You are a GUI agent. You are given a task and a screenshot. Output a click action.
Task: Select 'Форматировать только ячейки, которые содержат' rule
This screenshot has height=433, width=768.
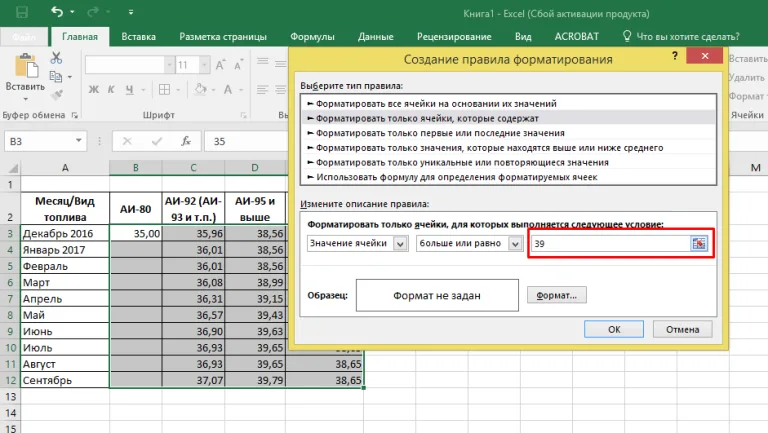click(x=508, y=118)
